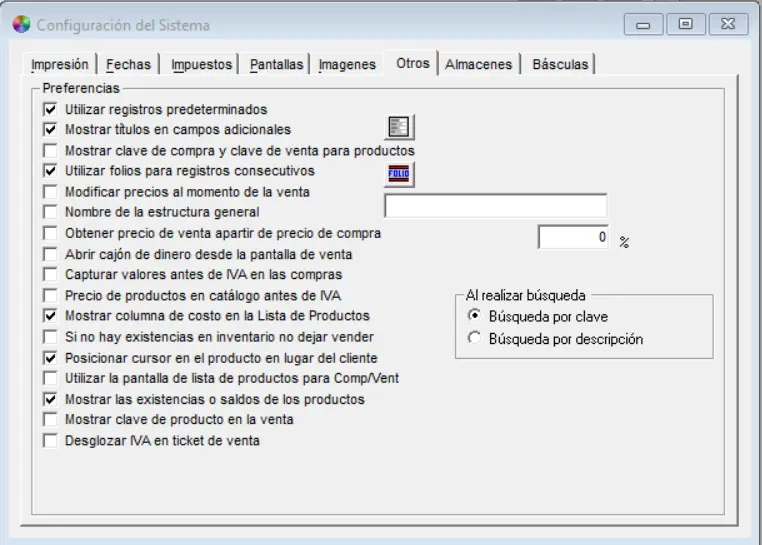Toggle Abrir cajón de dinero checkbox
The width and height of the screenshot is (762, 545).
(50, 254)
